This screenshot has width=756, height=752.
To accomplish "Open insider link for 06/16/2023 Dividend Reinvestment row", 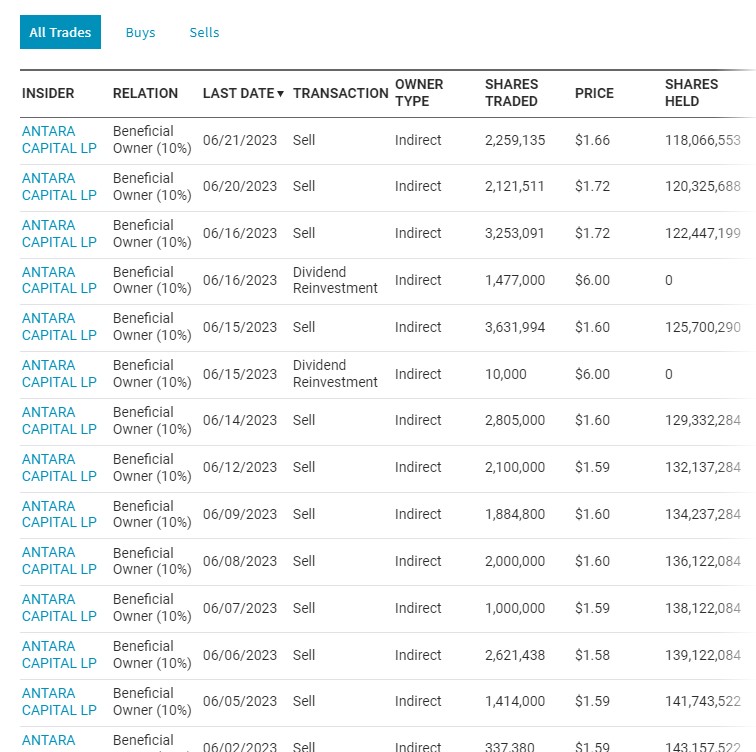I will [59, 280].
